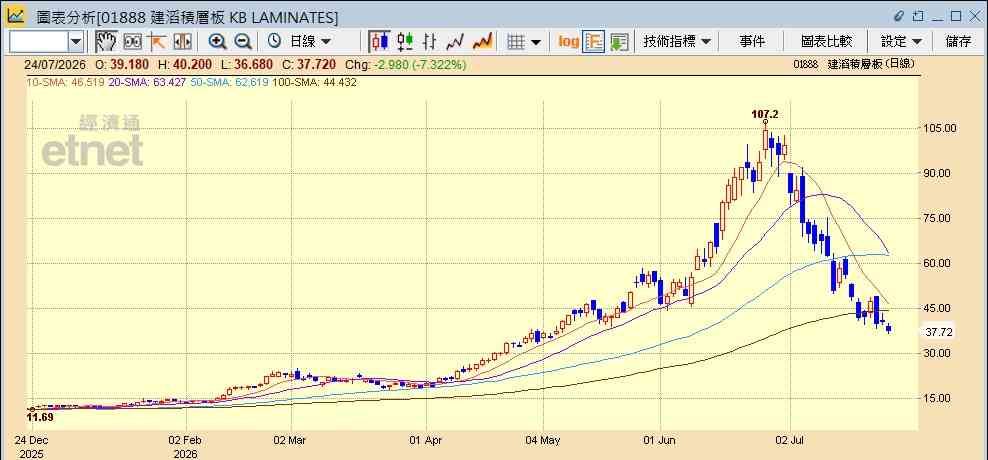Toggle the green volume panel icon
The height and width of the screenshot is (460, 988).
[619, 42]
